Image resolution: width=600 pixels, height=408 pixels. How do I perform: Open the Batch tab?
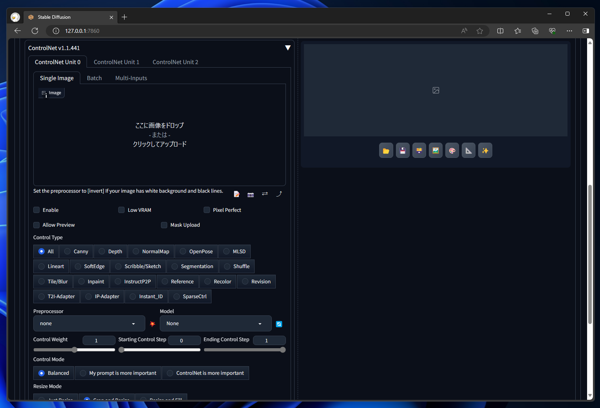(94, 78)
